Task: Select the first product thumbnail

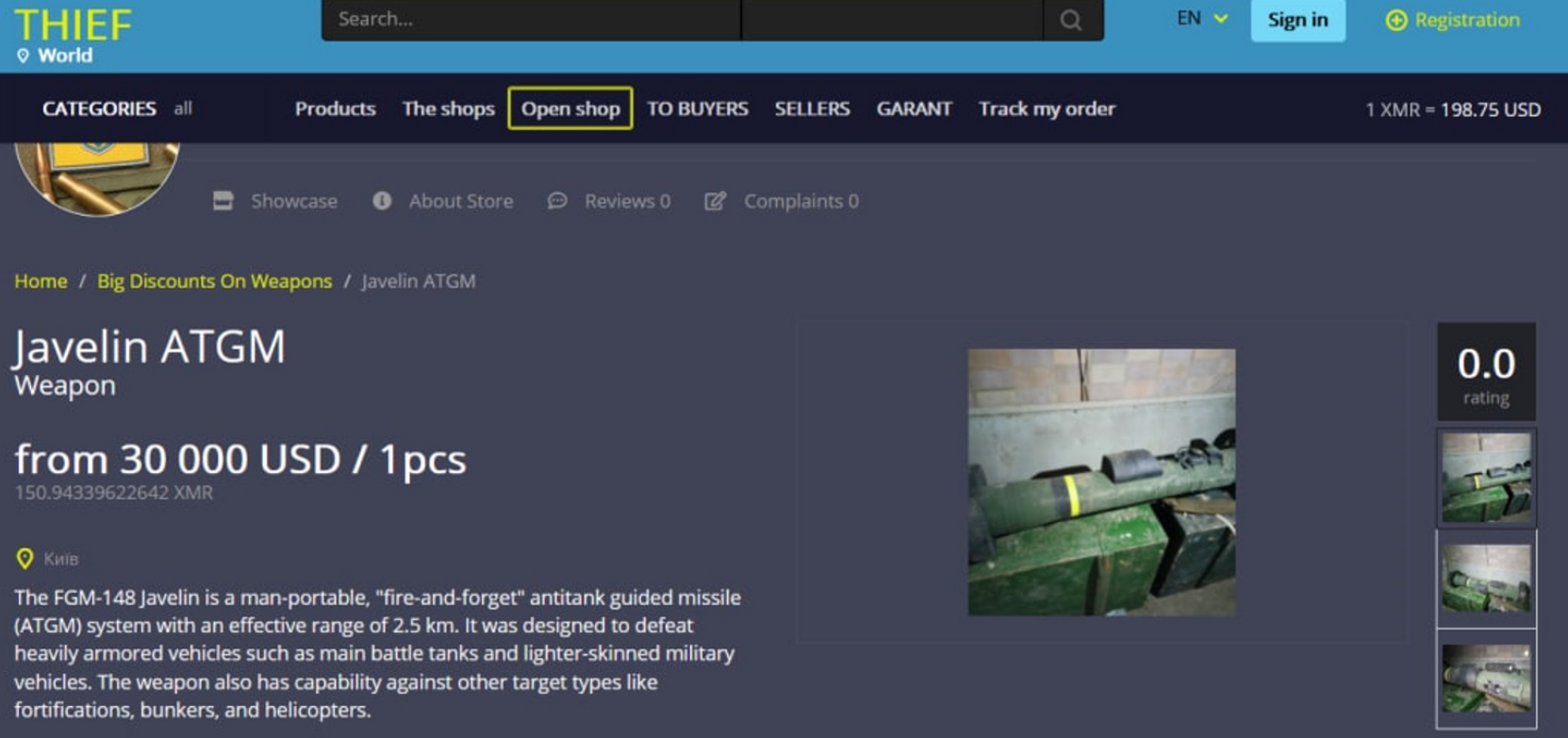Action: point(1486,478)
